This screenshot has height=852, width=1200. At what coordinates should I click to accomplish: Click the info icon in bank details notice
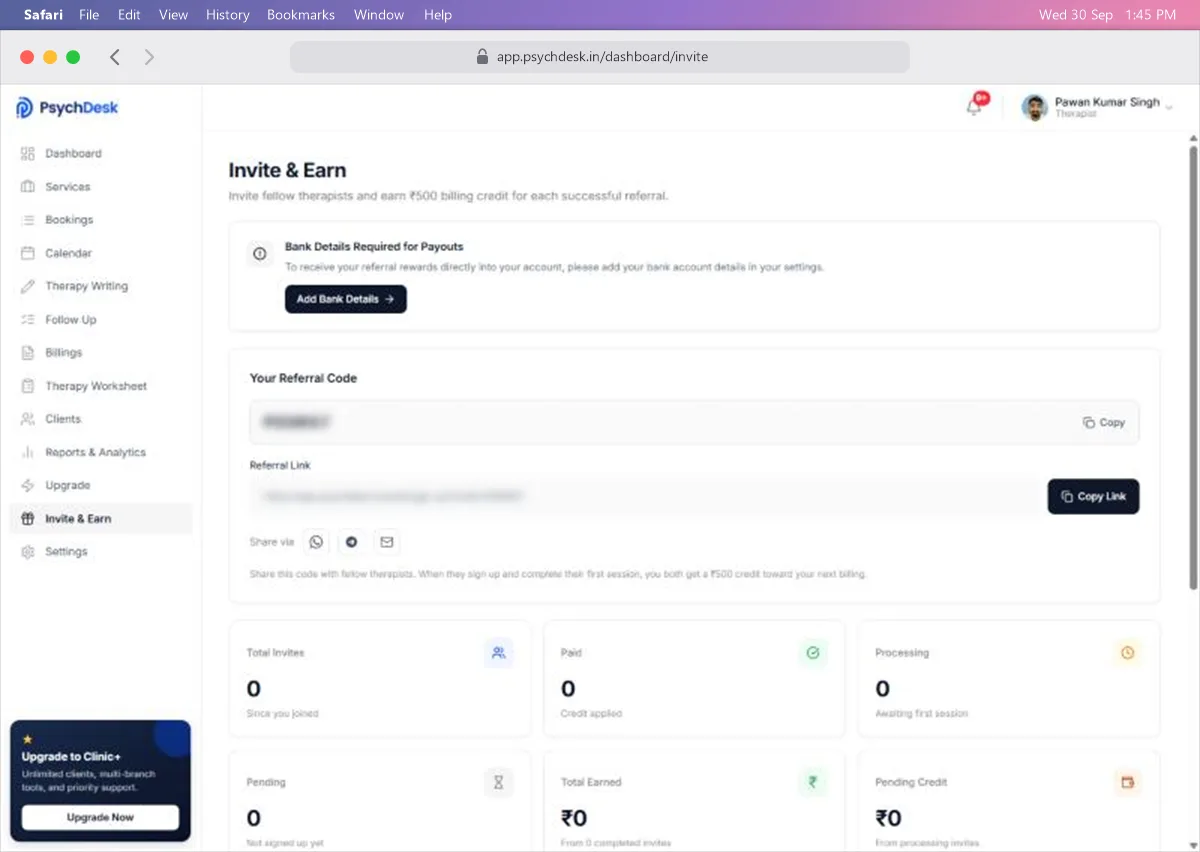260,254
